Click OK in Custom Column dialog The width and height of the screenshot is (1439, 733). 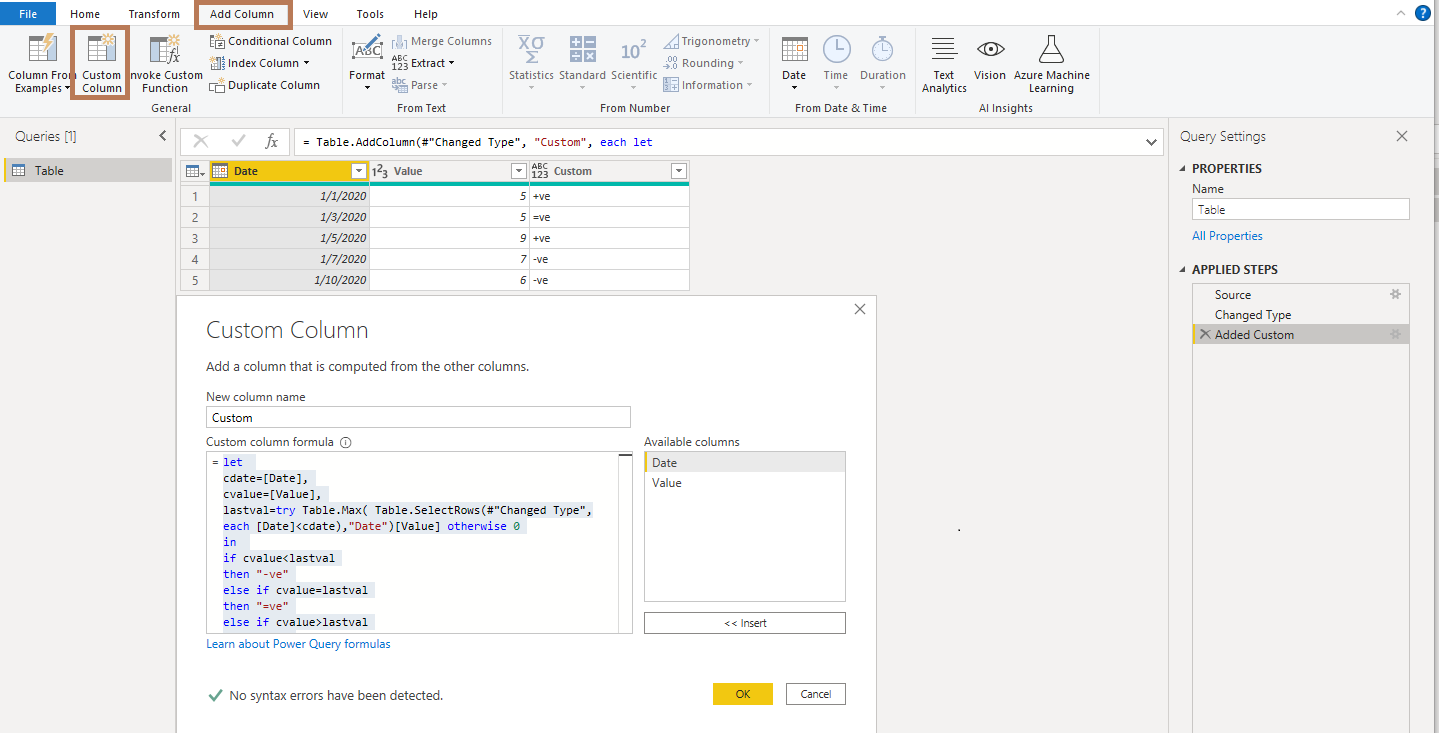coord(743,694)
